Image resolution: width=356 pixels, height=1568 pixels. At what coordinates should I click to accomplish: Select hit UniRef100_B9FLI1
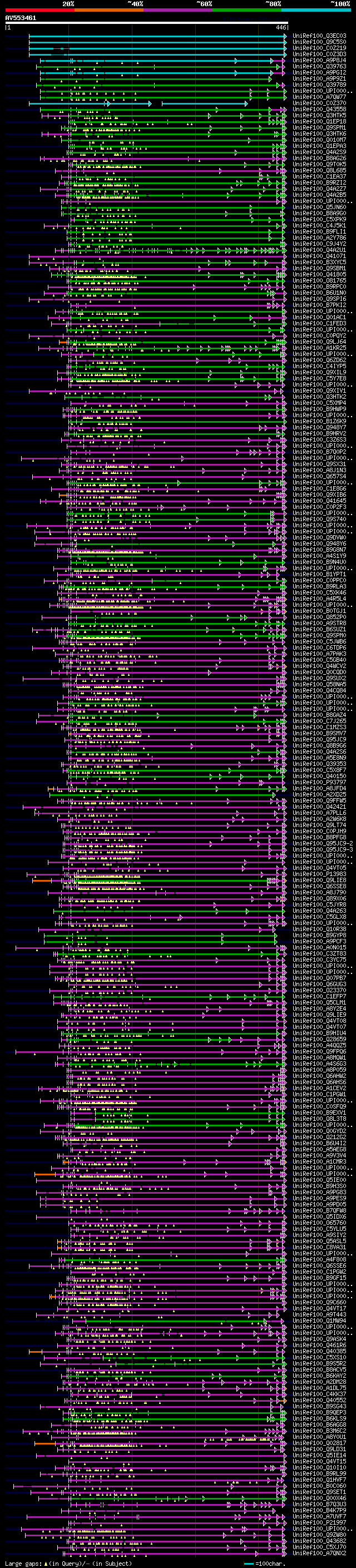pyautogui.click(x=319, y=231)
